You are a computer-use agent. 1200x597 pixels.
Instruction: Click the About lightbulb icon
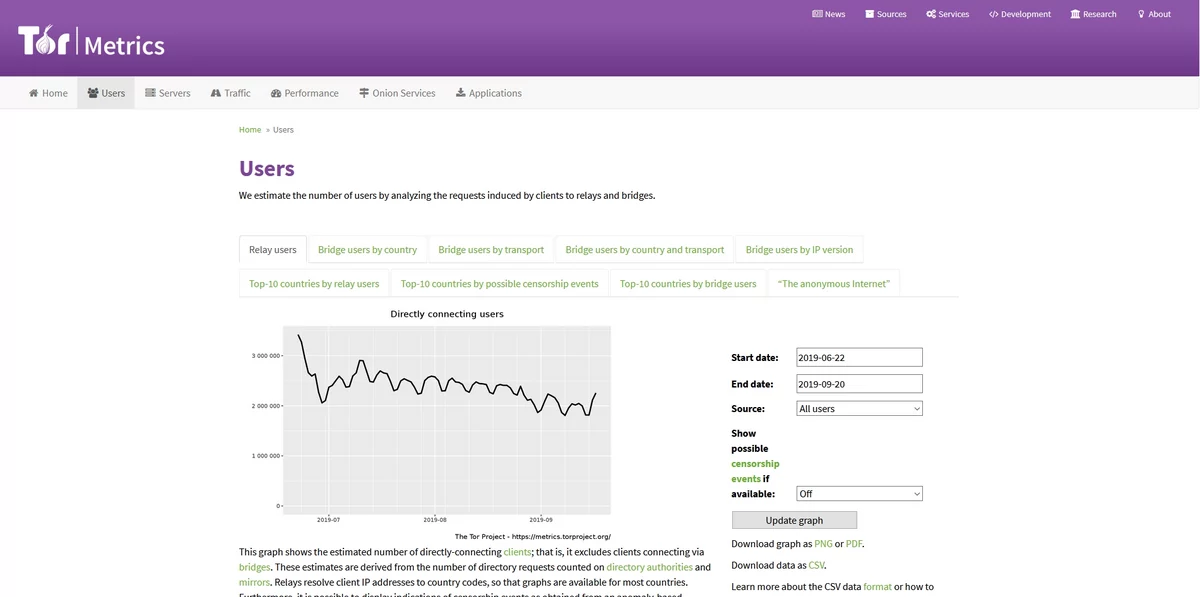(x=1141, y=14)
